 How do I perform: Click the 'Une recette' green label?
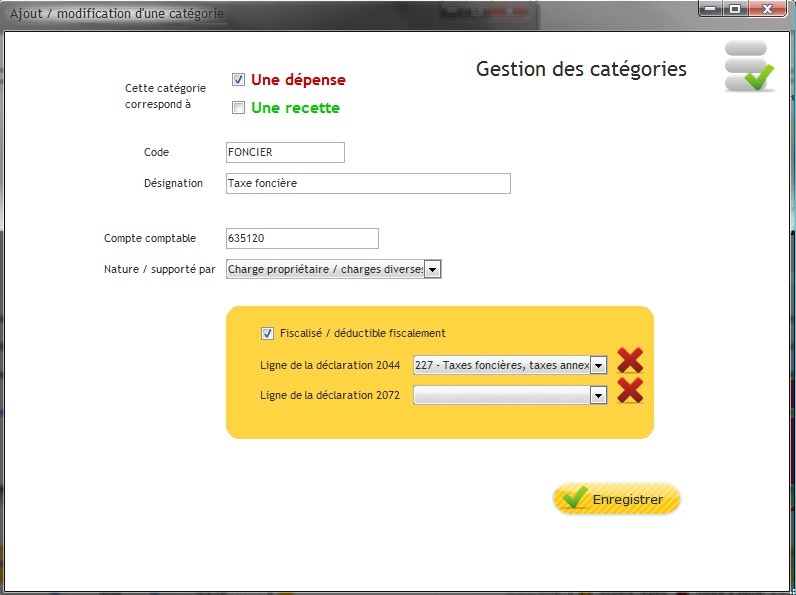pyautogui.click(x=295, y=108)
